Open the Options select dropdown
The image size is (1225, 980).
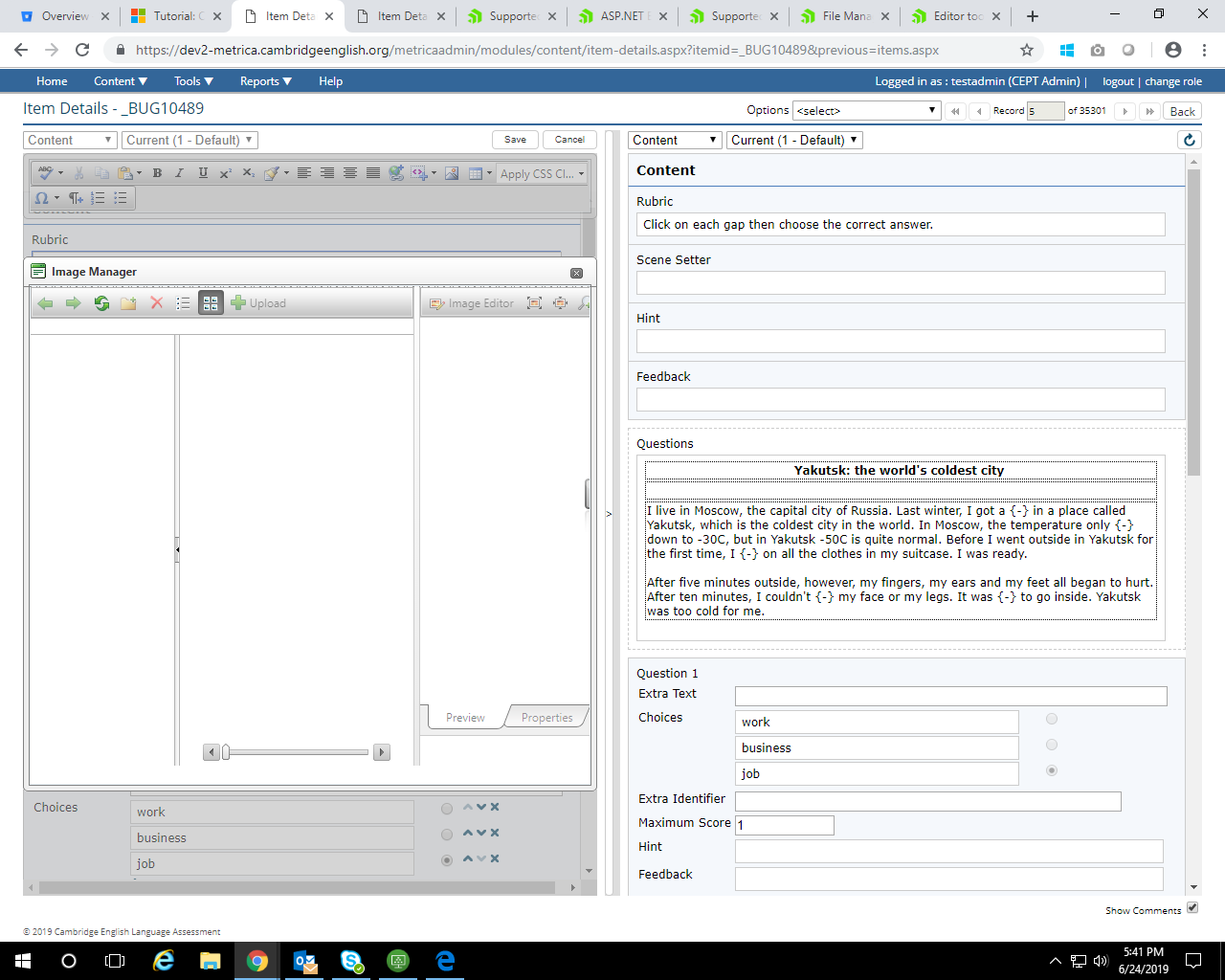click(866, 111)
